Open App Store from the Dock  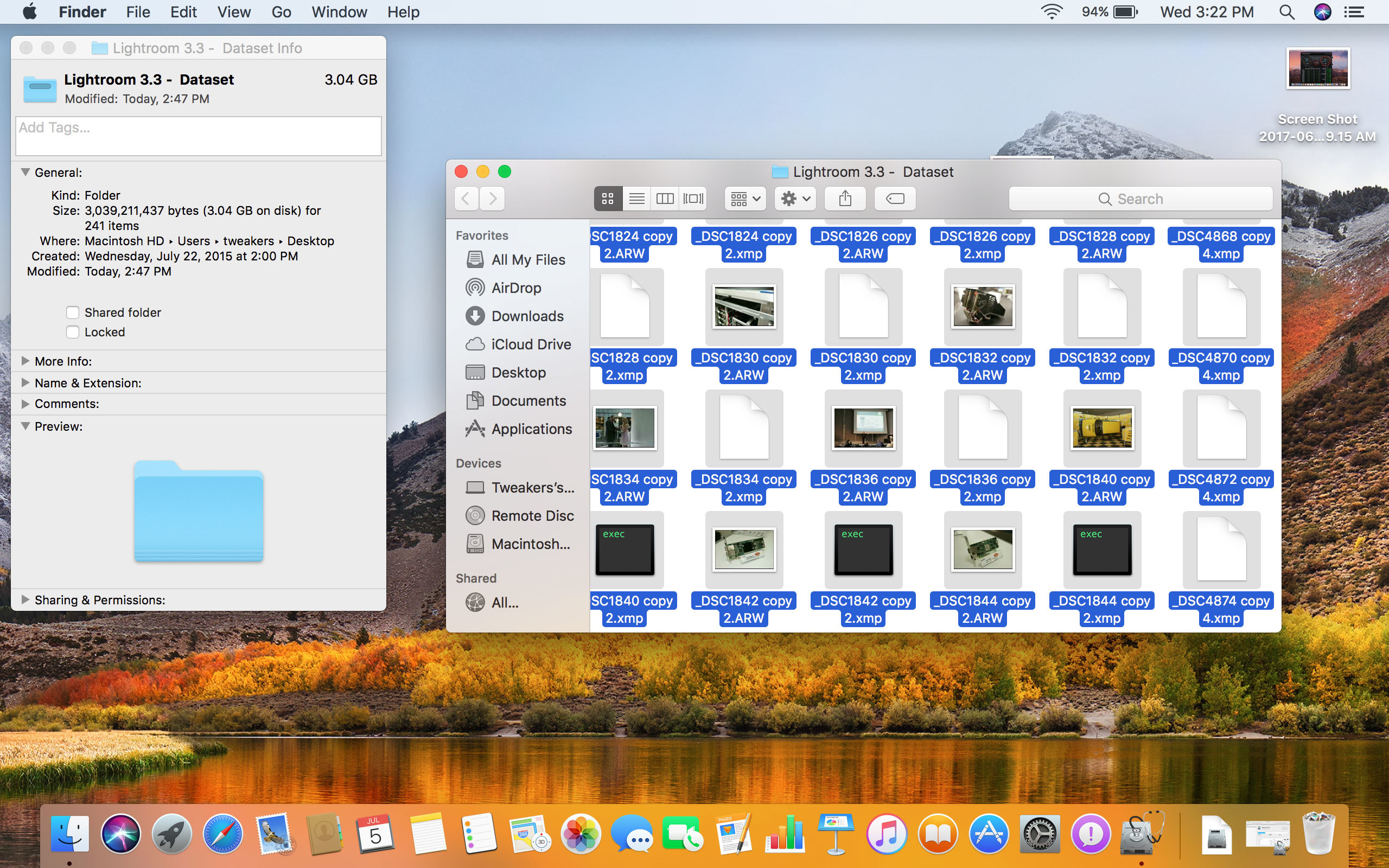(x=989, y=834)
